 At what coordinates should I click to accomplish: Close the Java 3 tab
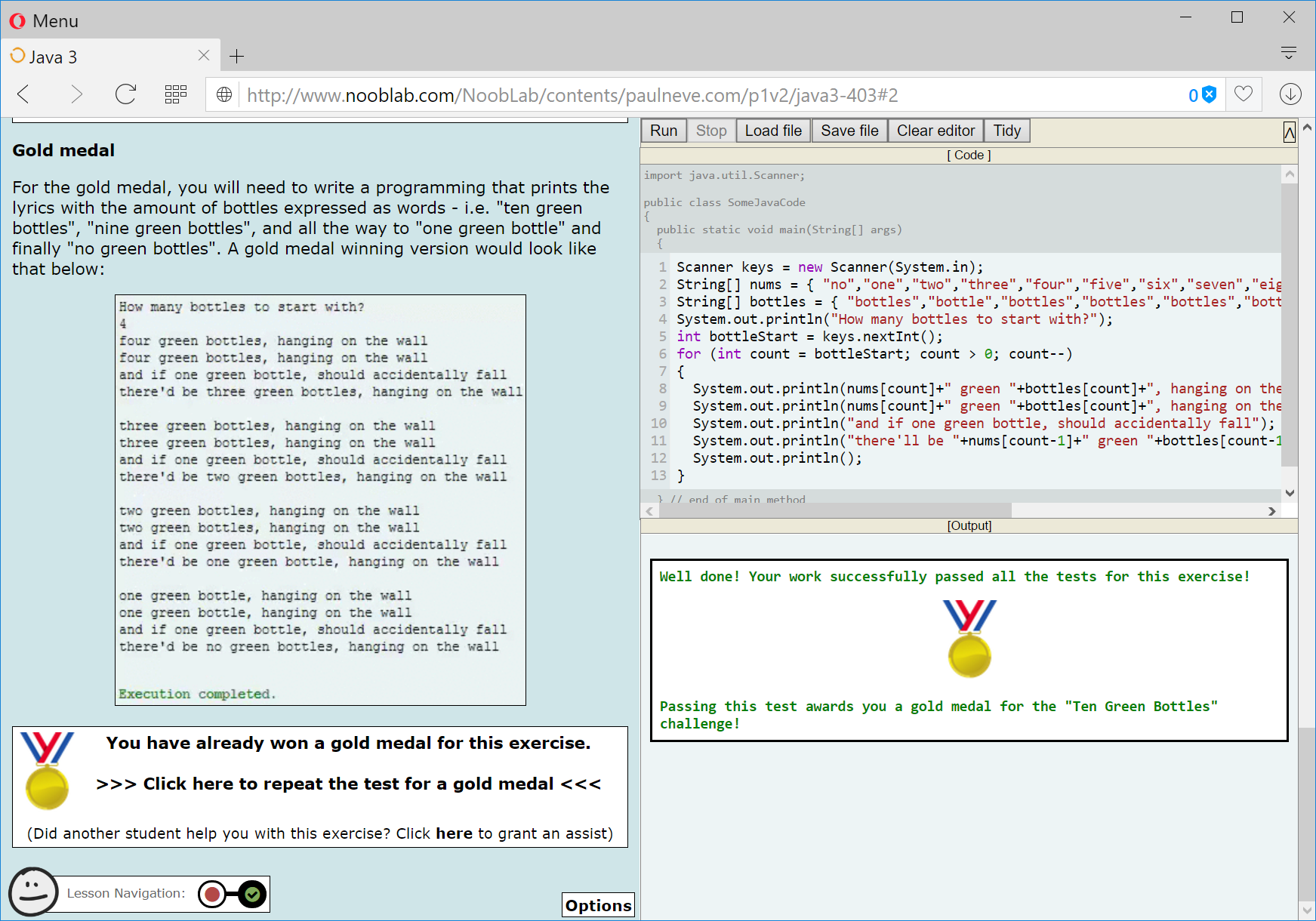pyautogui.click(x=204, y=56)
